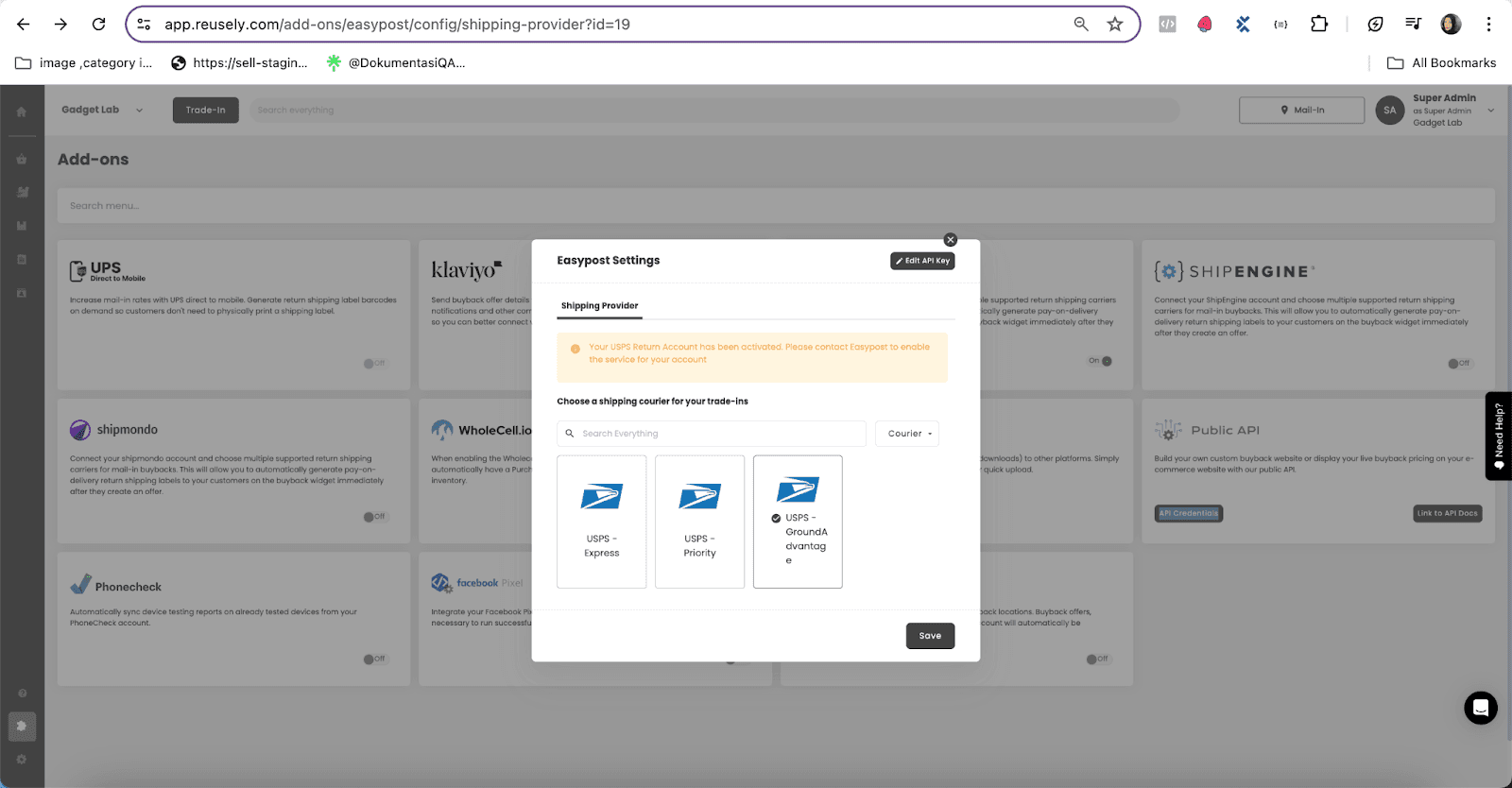Screen dimensions: 1512x788
Task: Open the curly-braces extension icon
Action: click(x=1280, y=25)
